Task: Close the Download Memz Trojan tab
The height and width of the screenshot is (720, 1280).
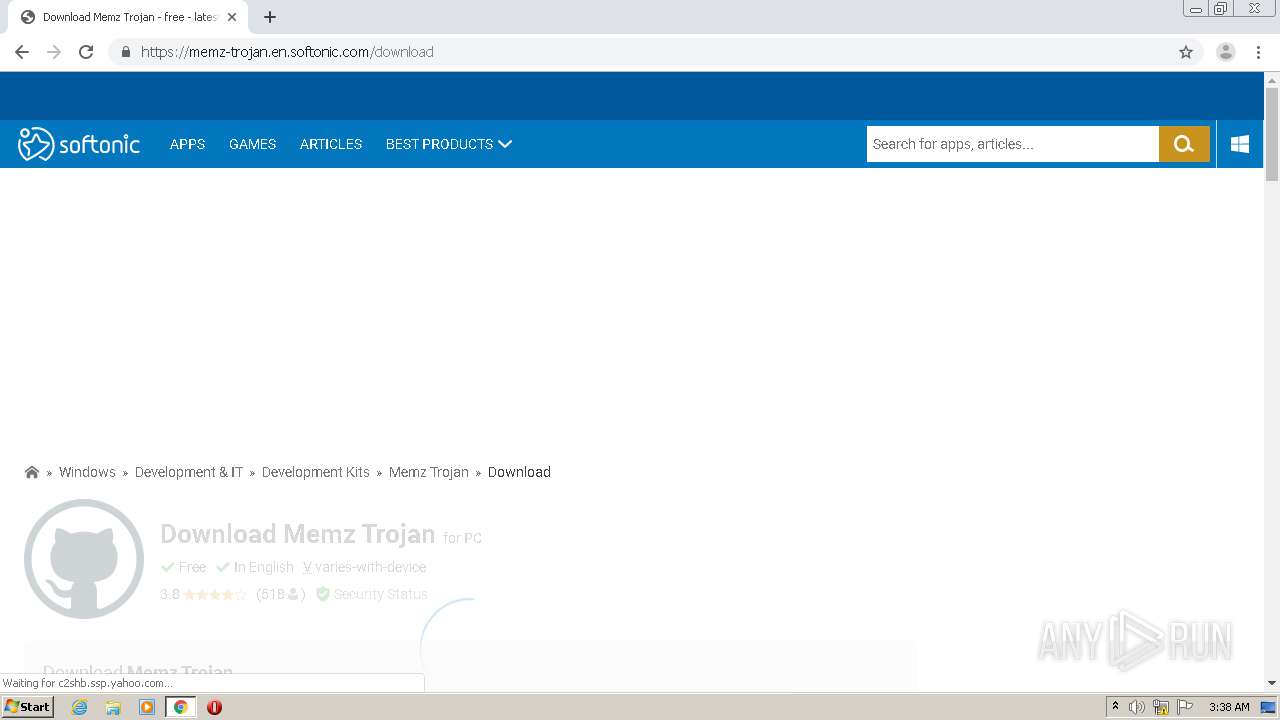Action: click(x=233, y=17)
